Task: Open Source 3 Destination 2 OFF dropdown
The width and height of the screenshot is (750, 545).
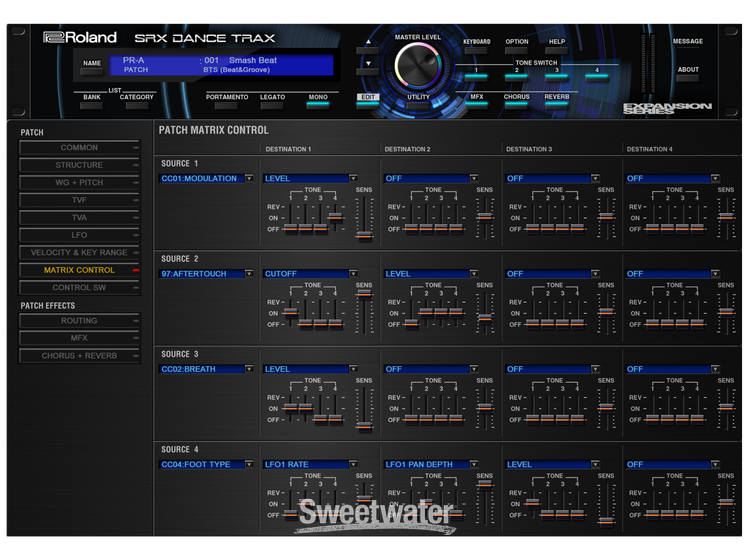Action: [430, 369]
